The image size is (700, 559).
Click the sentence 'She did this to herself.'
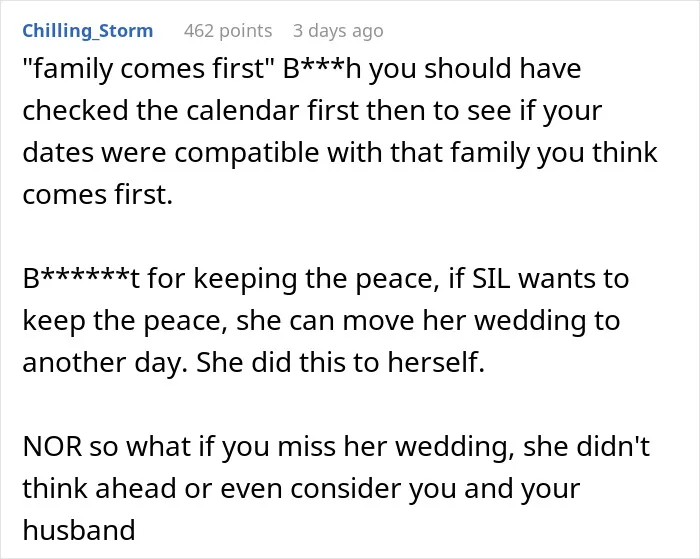pos(340,362)
